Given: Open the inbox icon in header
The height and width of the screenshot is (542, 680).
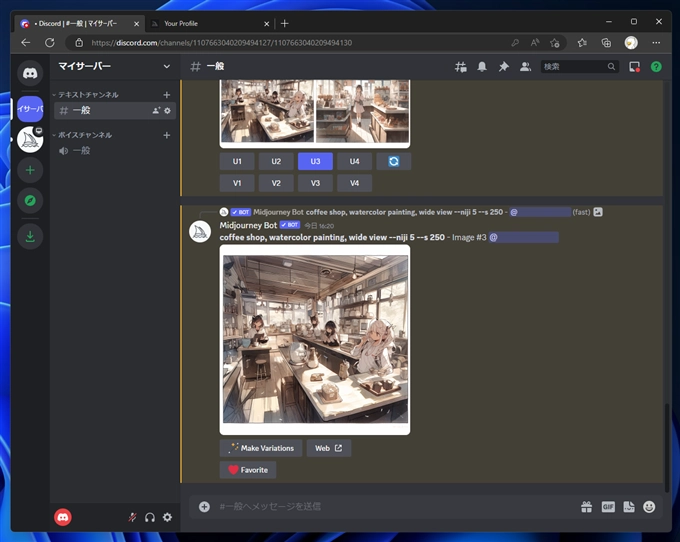Looking at the screenshot, I should (634, 67).
